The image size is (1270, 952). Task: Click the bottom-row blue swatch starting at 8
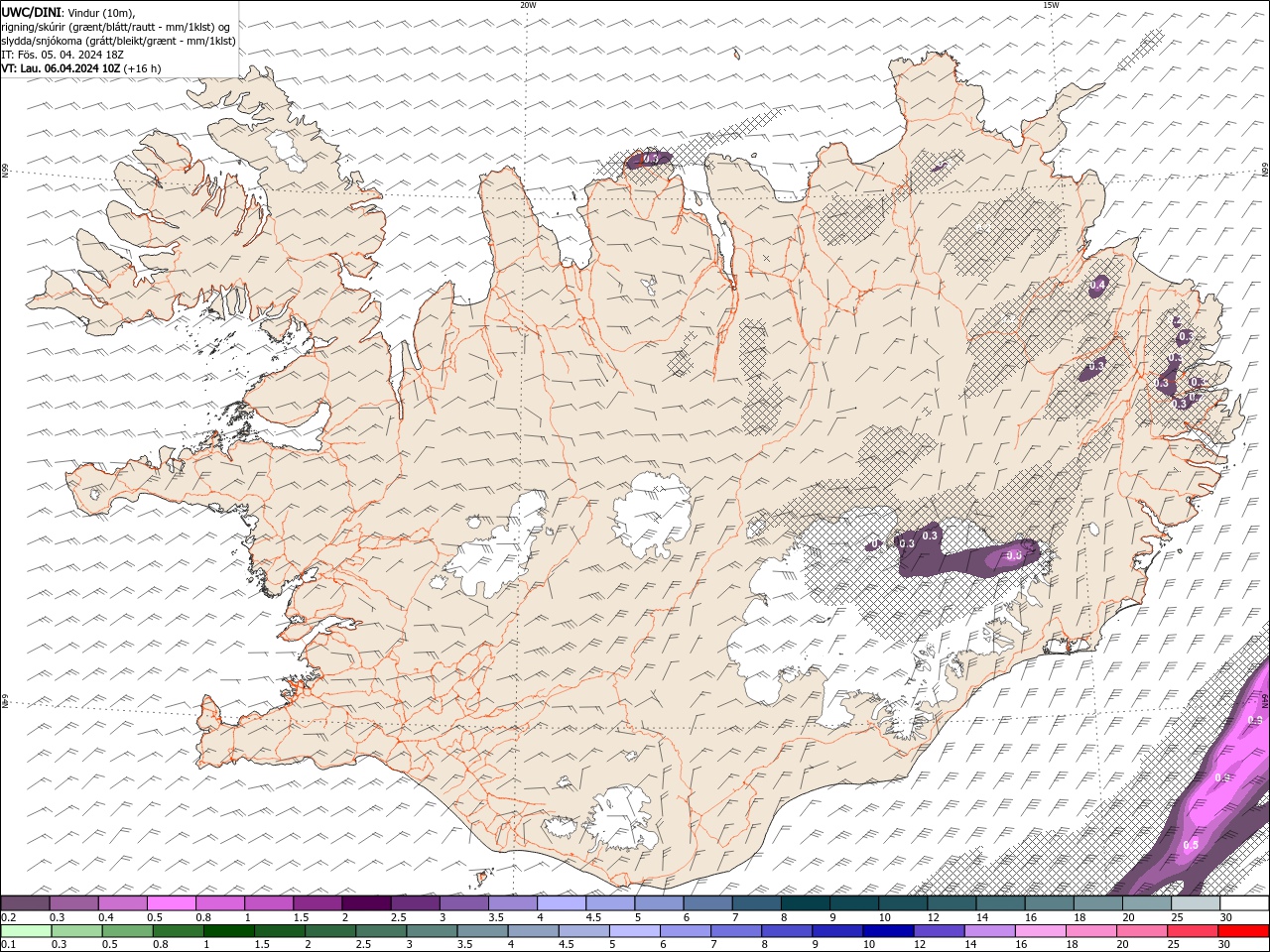(x=787, y=931)
